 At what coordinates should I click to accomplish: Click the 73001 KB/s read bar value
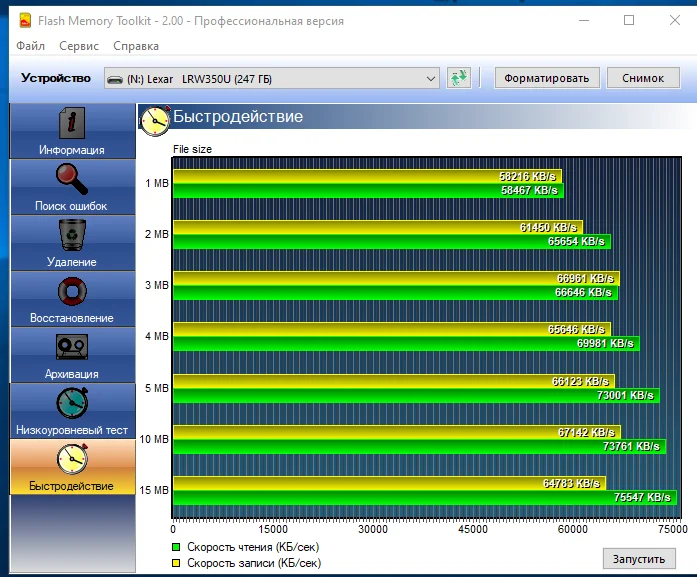(625, 395)
